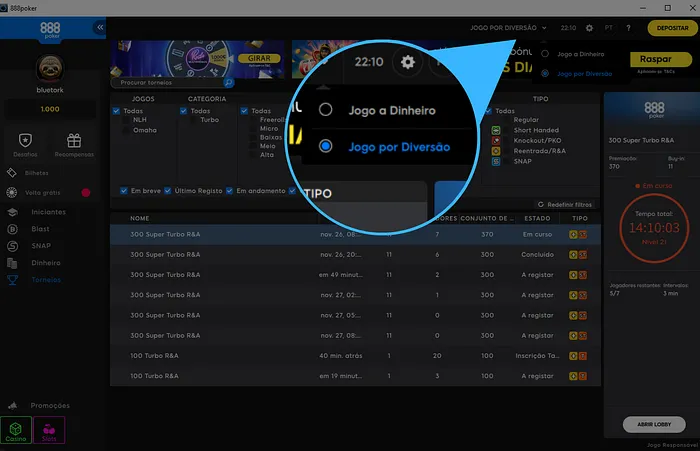Open the Blast section label

pyautogui.click(x=40, y=229)
